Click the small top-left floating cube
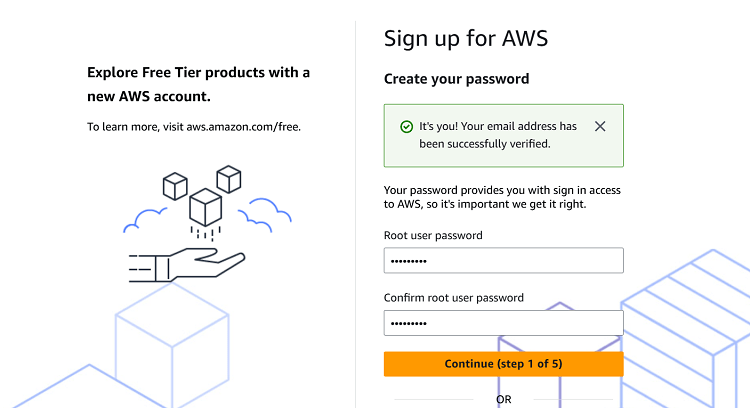Image resolution: width=750 pixels, height=408 pixels. pyautogui.click(x=175, y=185)
